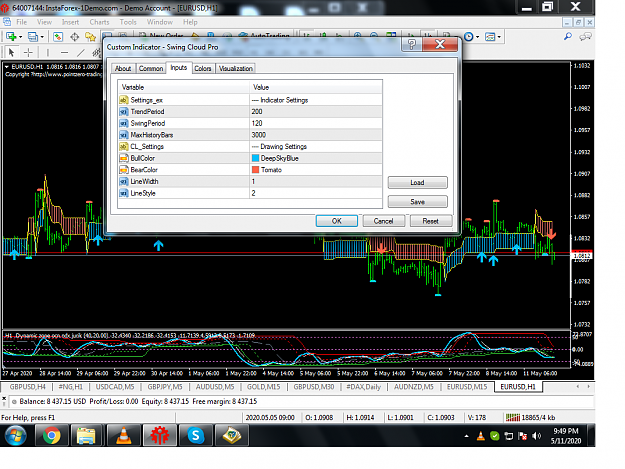
Task: Select the Trendline drawing tool
Action: [x=81, y=52]
